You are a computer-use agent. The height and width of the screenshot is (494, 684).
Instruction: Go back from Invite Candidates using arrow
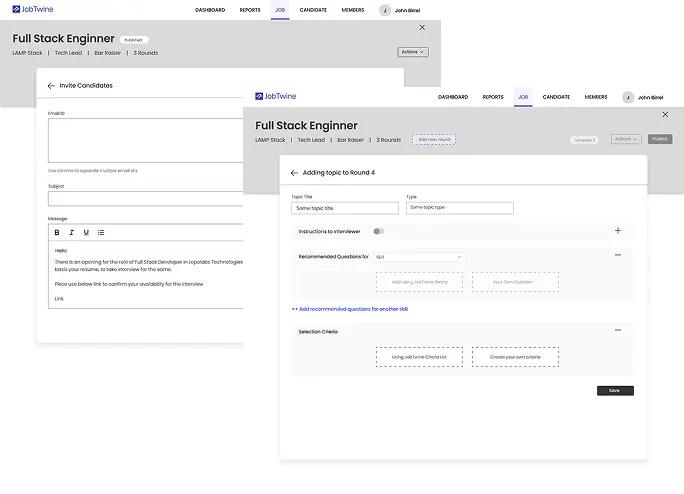[51, 86]
